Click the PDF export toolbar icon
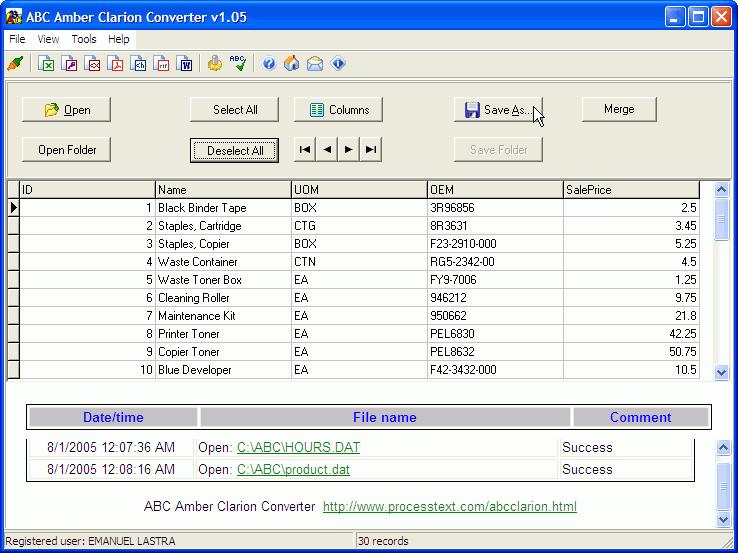The width and height of the screenshot is (738, 553). click(116, 64)
